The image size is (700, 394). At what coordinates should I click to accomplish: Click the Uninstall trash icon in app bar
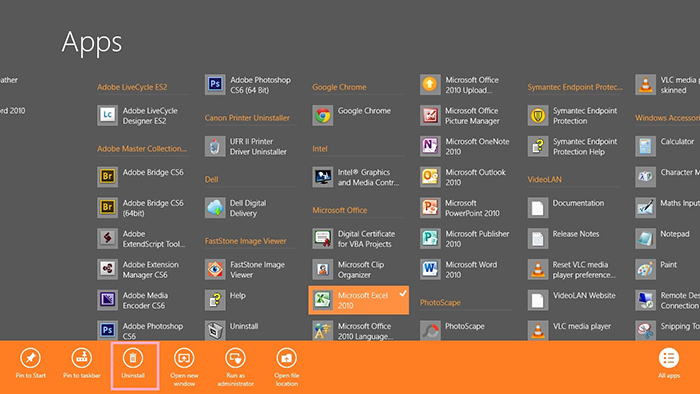(133, 358)
